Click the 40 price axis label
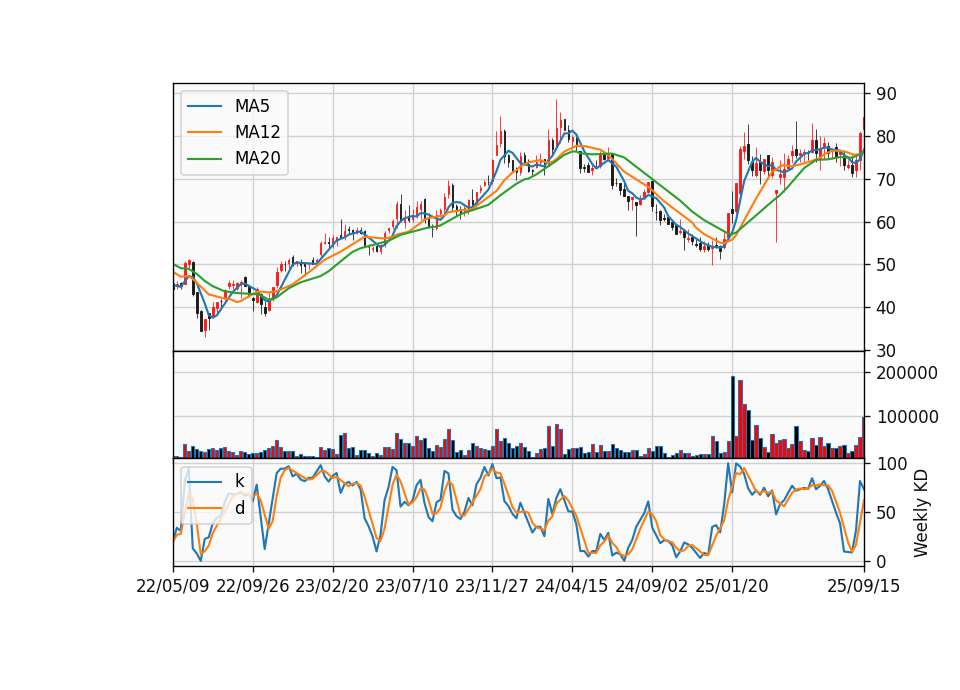This screenshot has height=690, width=960. 886,308
